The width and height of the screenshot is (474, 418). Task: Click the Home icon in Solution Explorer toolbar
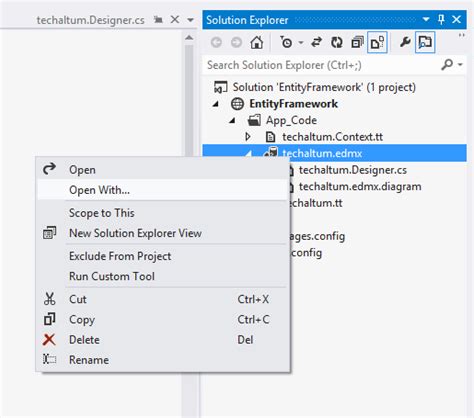click(x=257, y=42)
